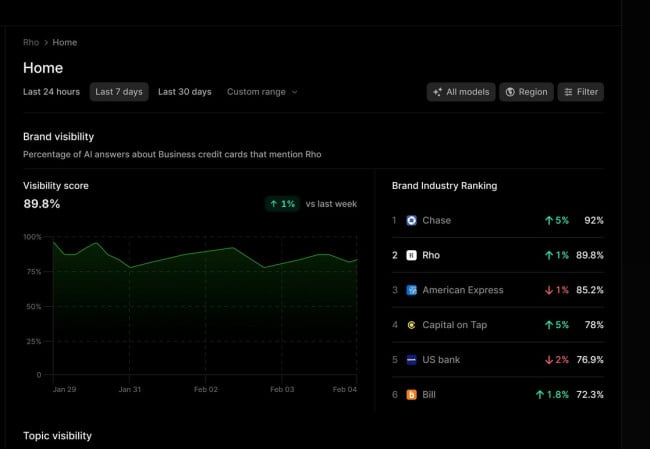Click the Feb 02 axis label
The width and height of the screenshot is (650, 449).
point(206,389)
